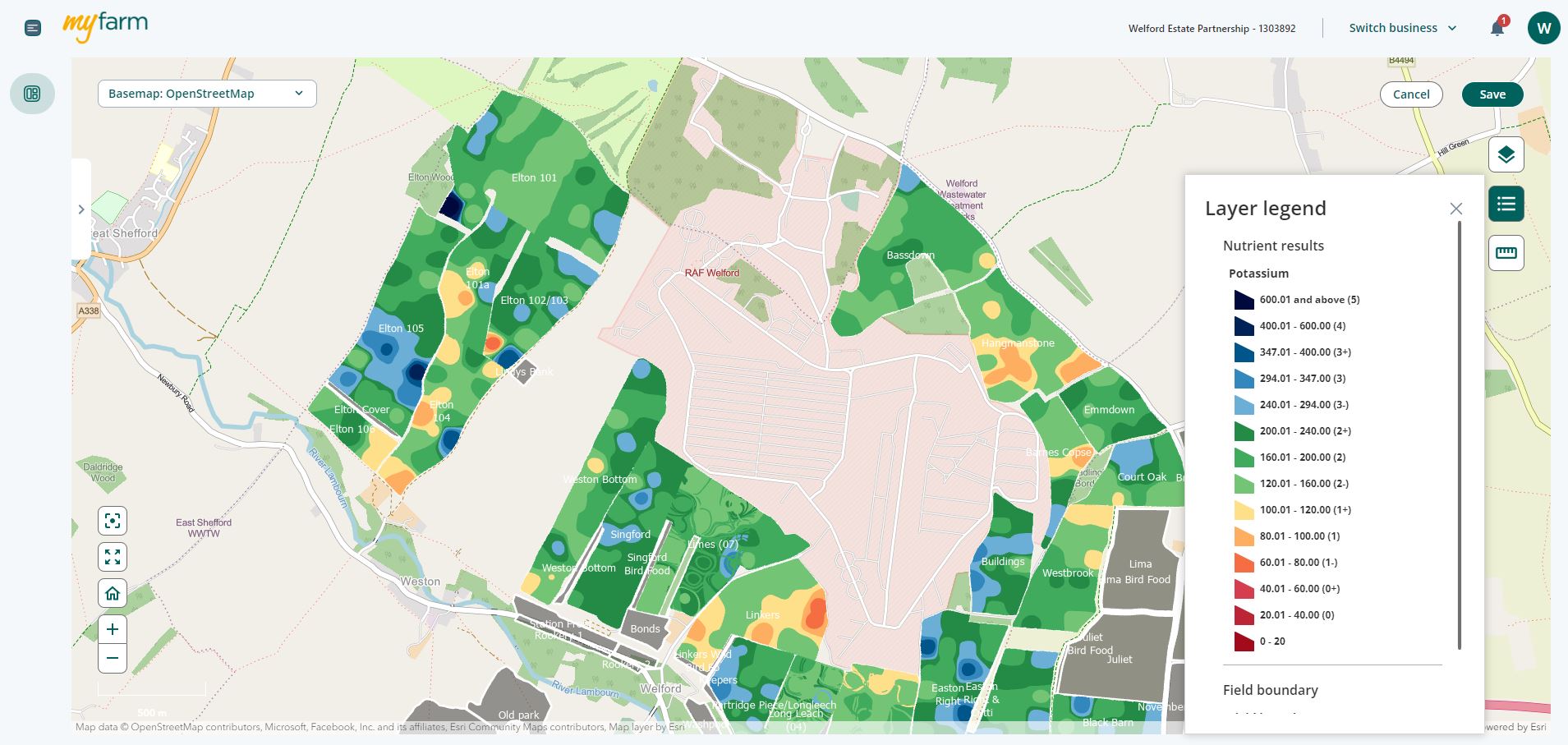Screen dimensions: 1568x745
Task: Click the myfarm logo
Action: click(x=105, y=27)
